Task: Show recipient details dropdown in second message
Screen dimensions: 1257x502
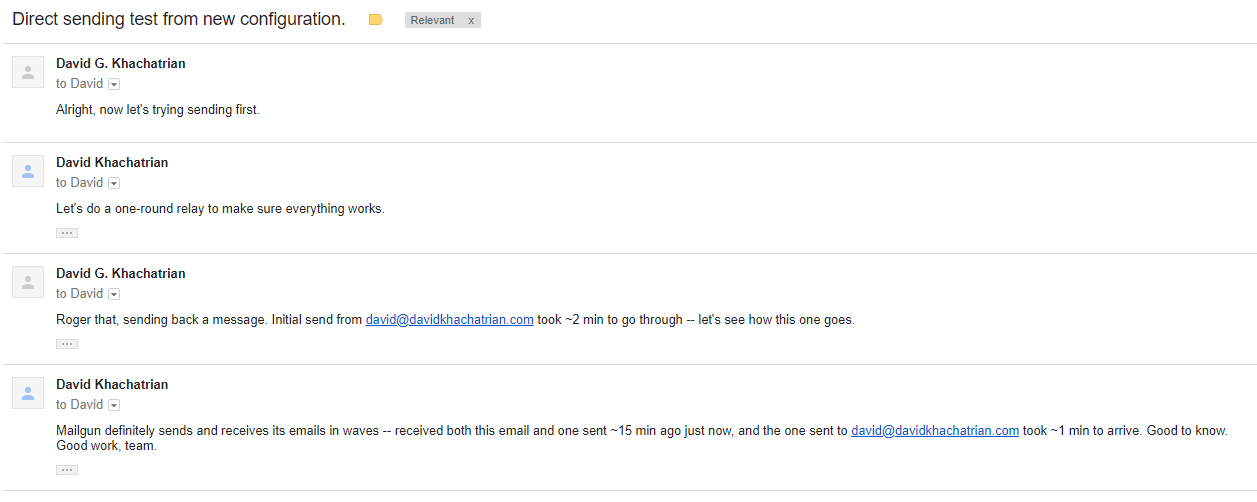Action: point(114,183)
